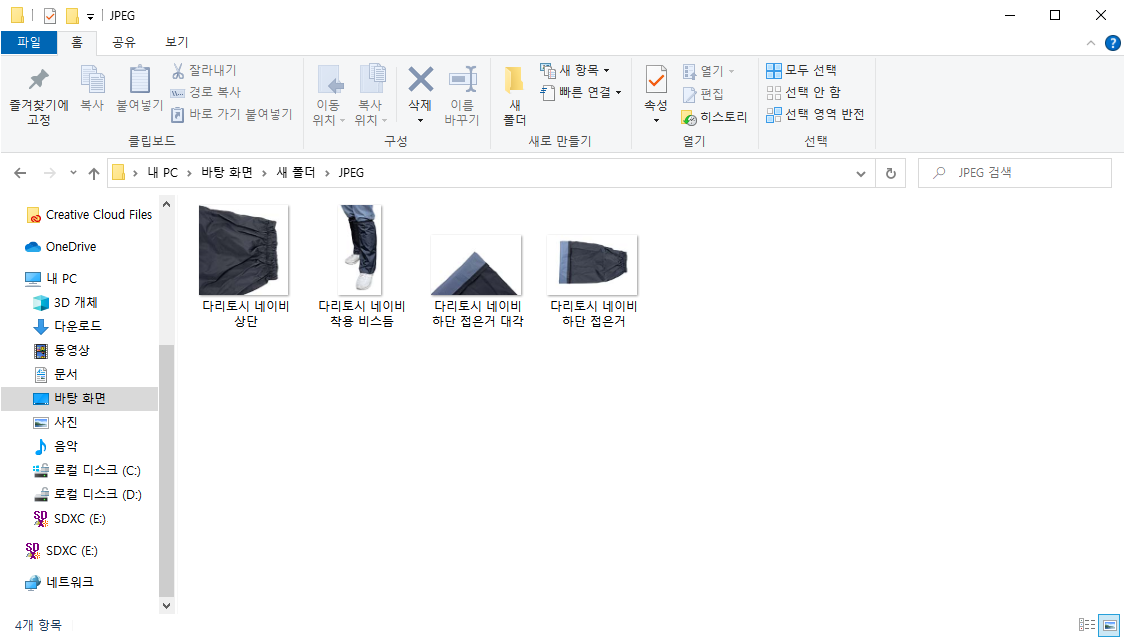Open 로컬 디스크 (D:) in sidebar
Image resolution: width=1125 pixels, height=638 pixels.
tap(88, 494)
